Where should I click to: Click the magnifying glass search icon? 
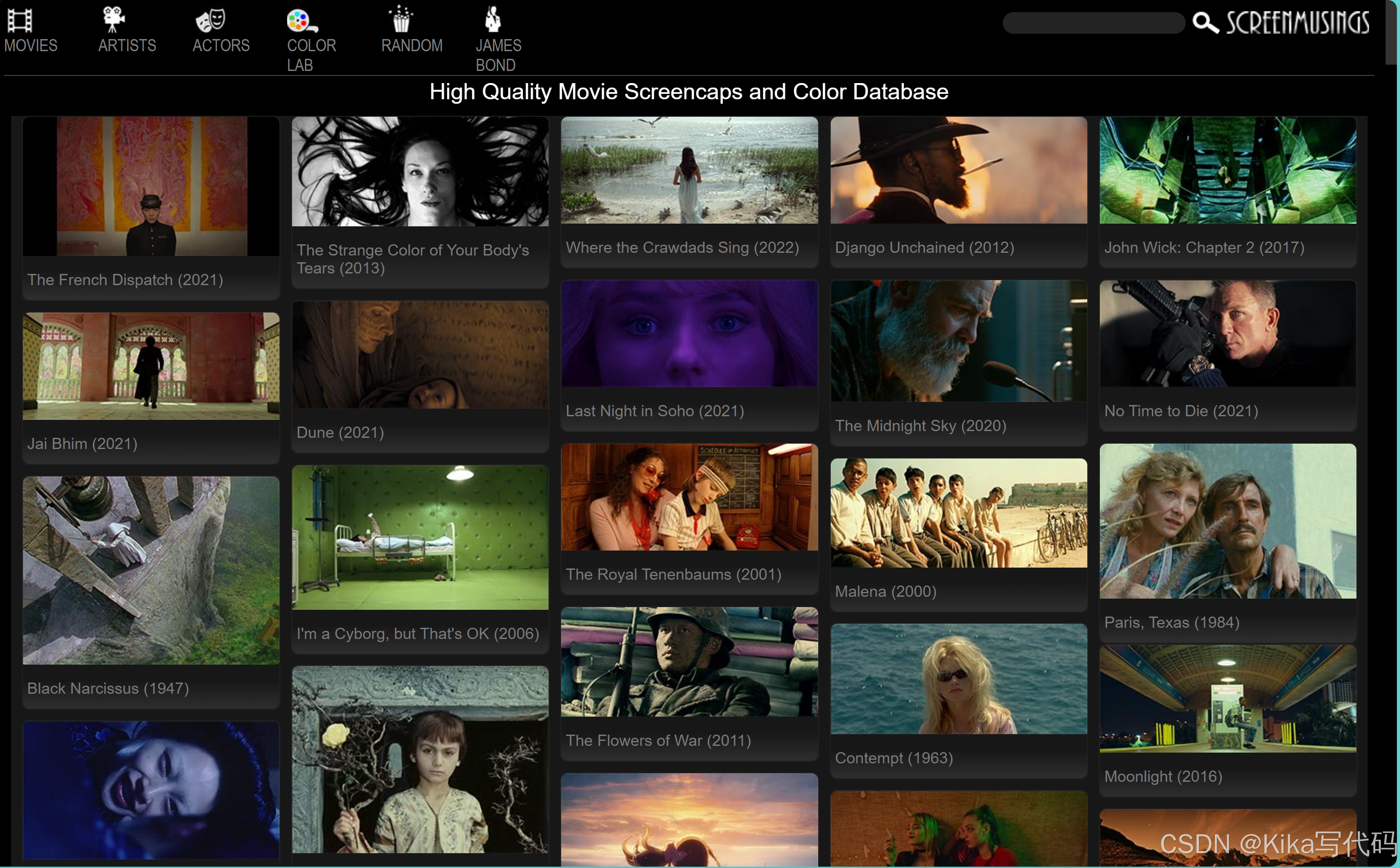point(1205,23)
